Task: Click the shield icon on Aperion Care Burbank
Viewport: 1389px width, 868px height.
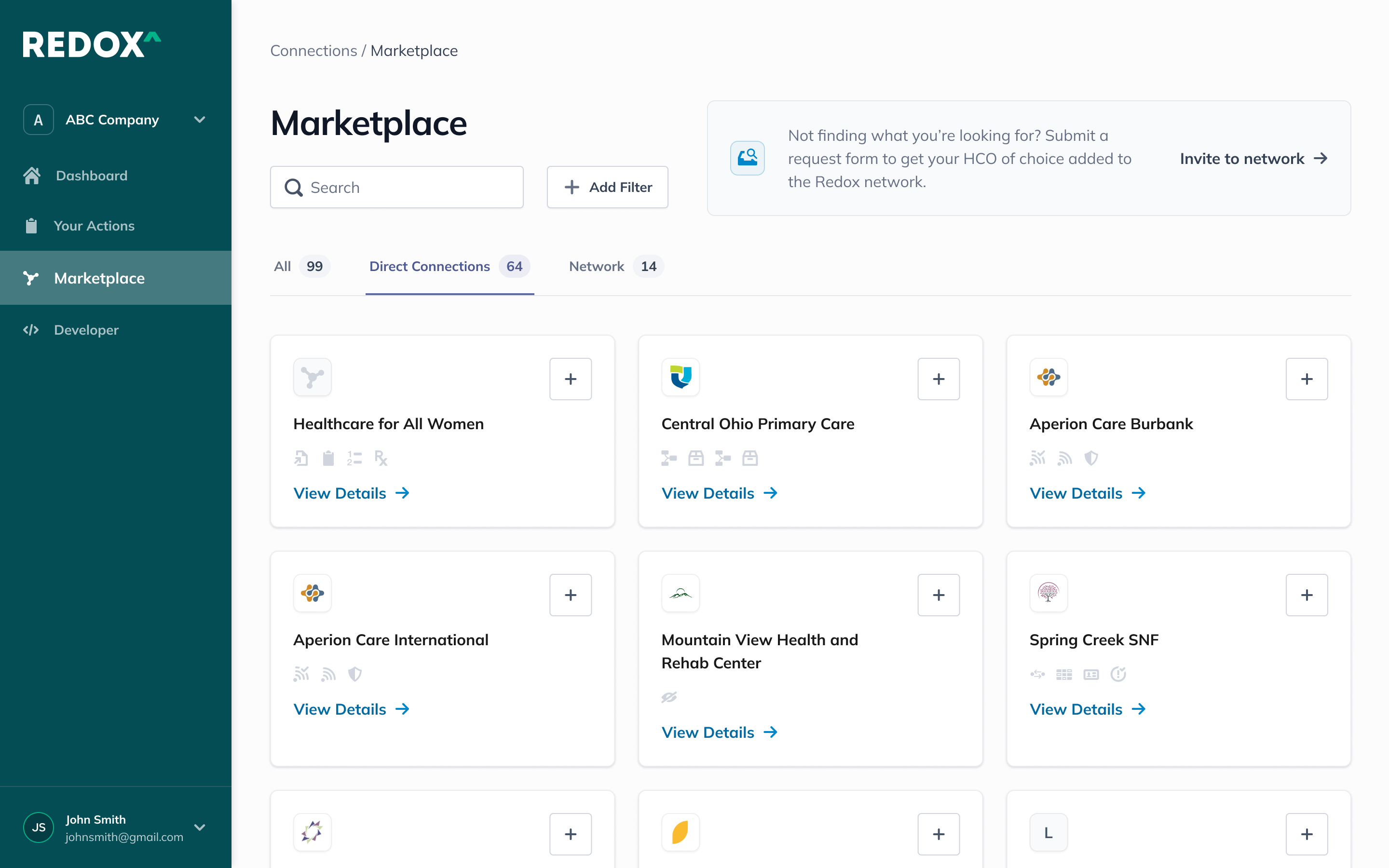Action: [1091, 458]
